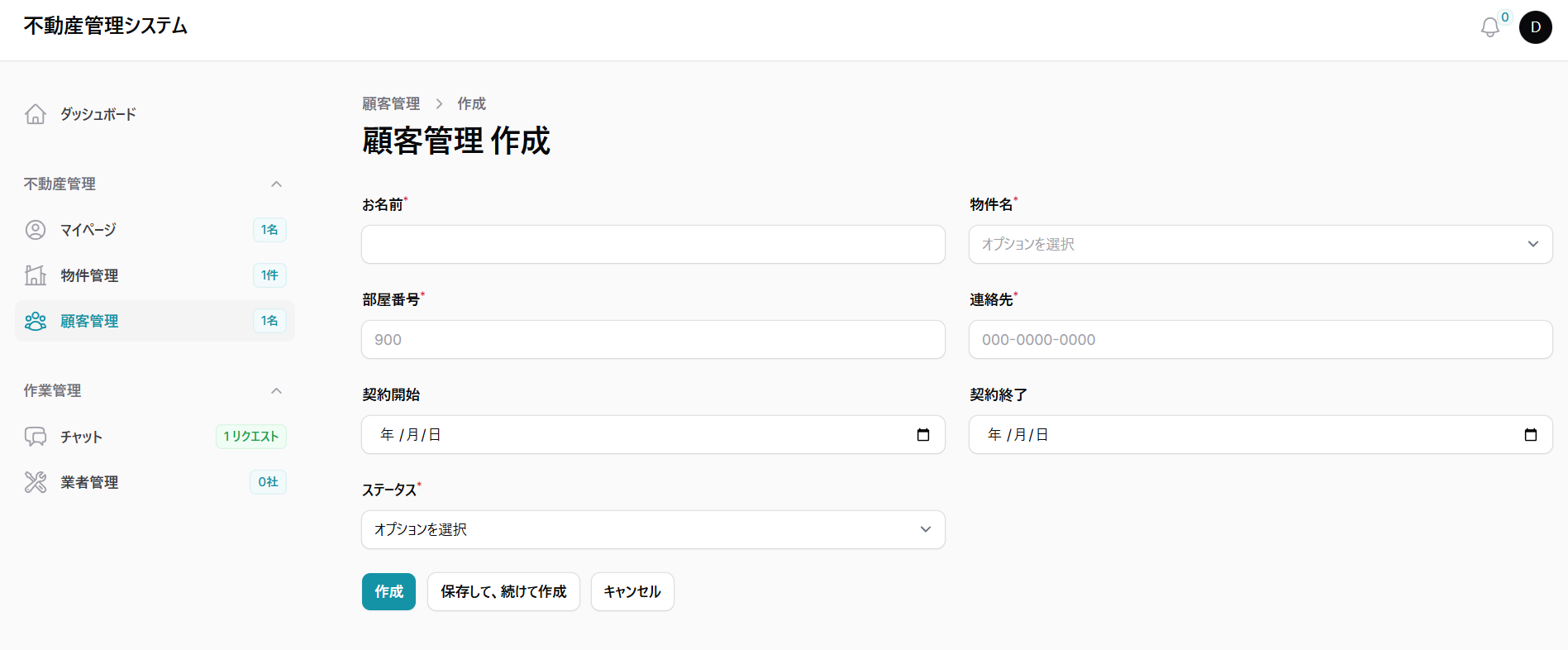
Task: Open the 物件名 dropdown
Action: tap(1260, 245)
